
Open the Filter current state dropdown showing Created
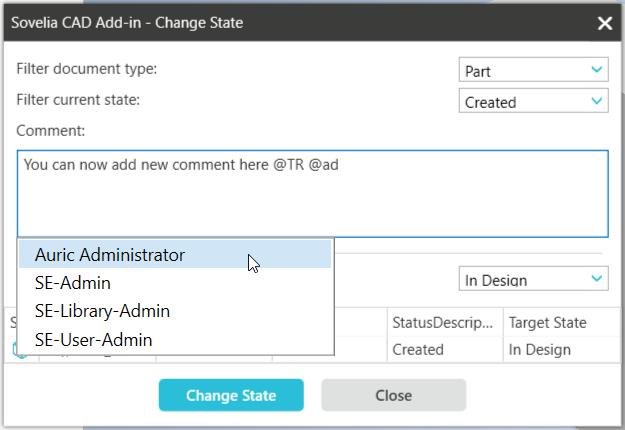[x=533, y=101]
